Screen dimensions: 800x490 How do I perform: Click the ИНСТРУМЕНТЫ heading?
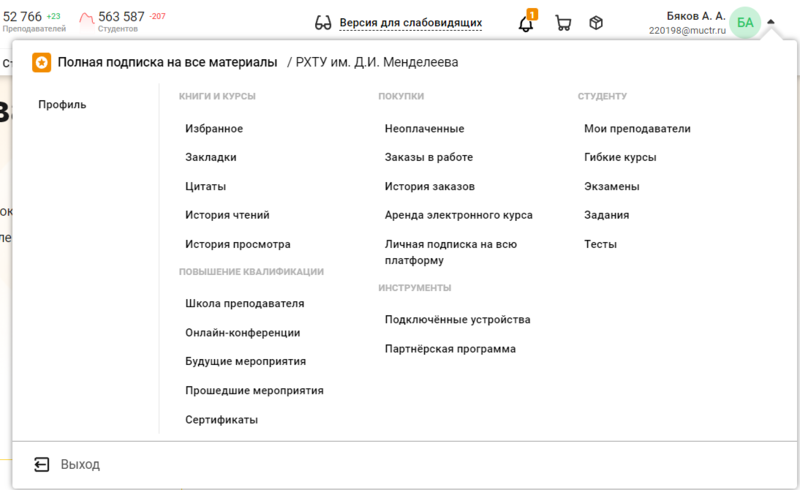coord(415,288)
